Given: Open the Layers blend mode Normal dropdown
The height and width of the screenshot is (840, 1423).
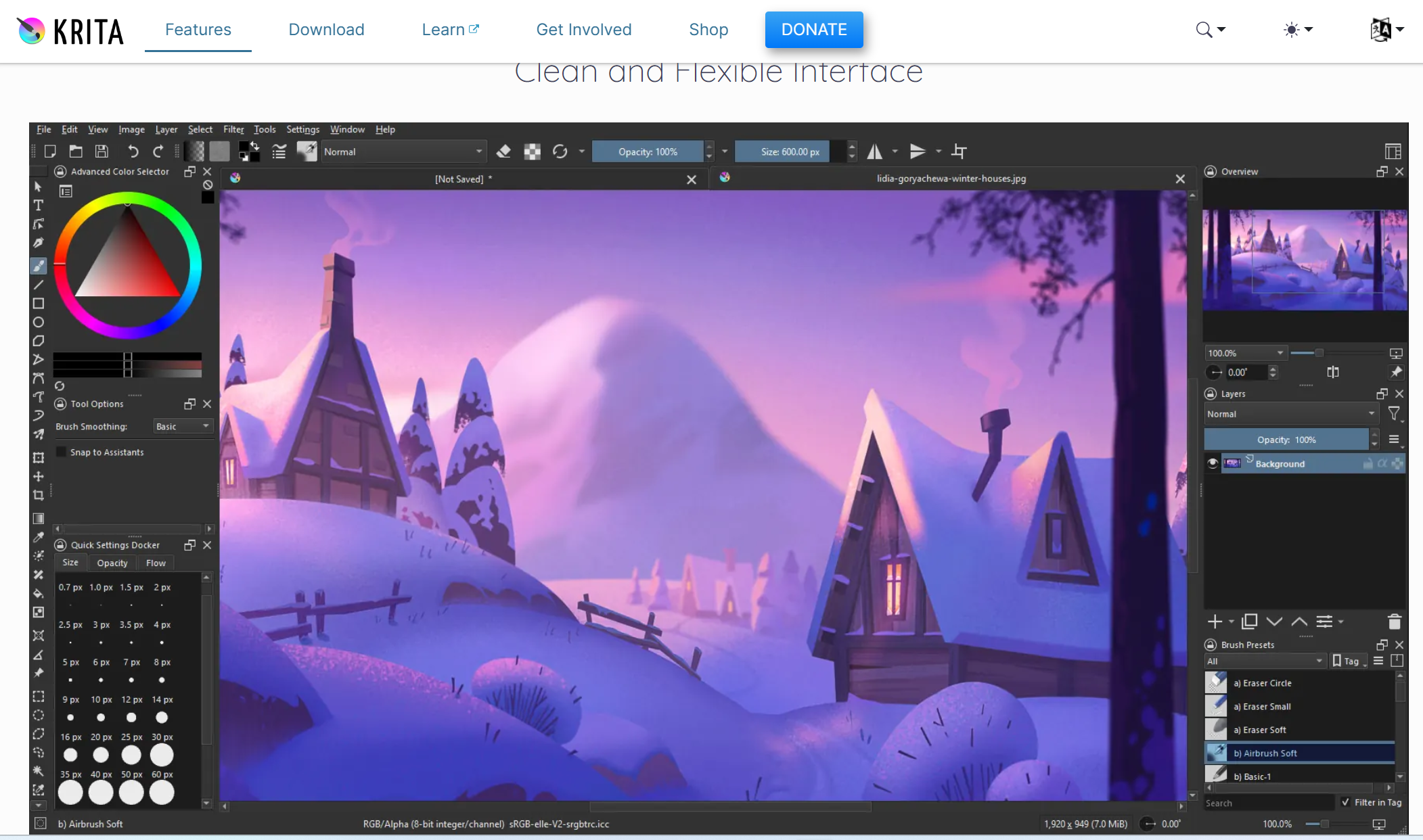Looking at the screenshot, I should tap(1291, 414).
